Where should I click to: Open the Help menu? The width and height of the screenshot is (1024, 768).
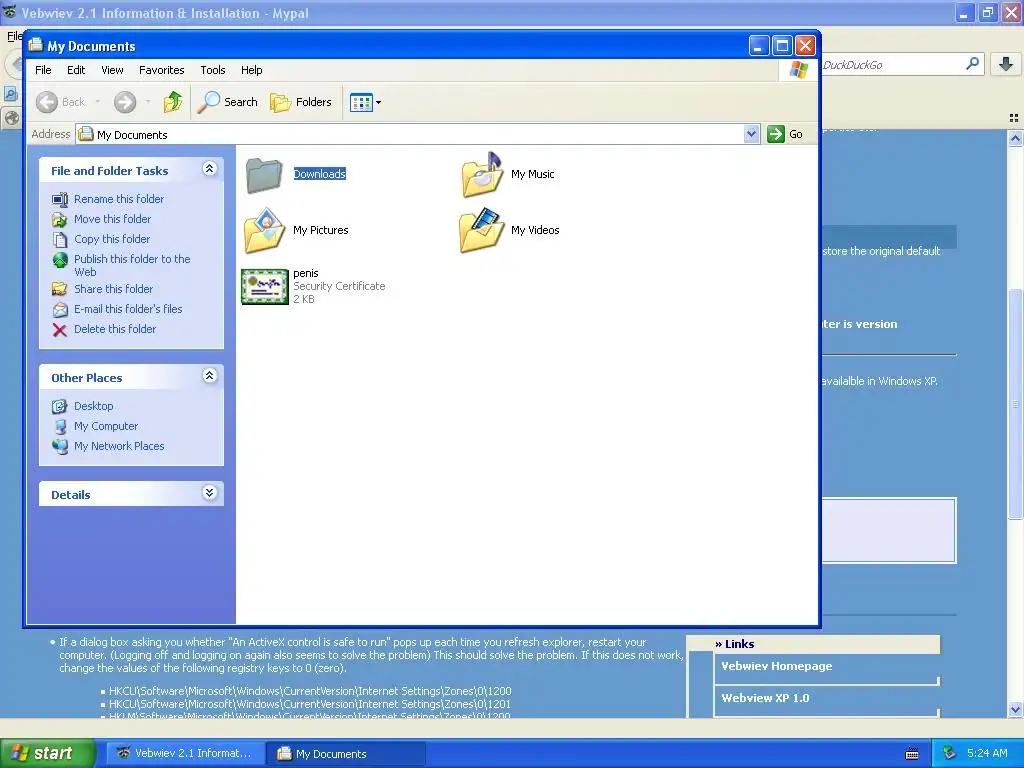coord(251,70)
